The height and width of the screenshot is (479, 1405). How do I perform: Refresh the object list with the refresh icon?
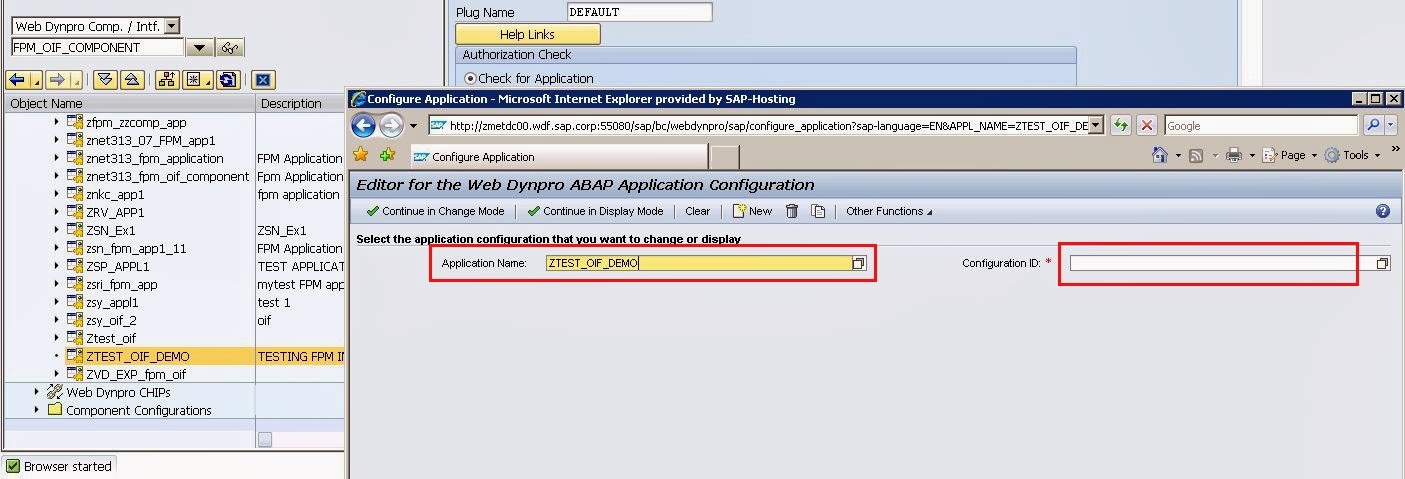(228, 80)
